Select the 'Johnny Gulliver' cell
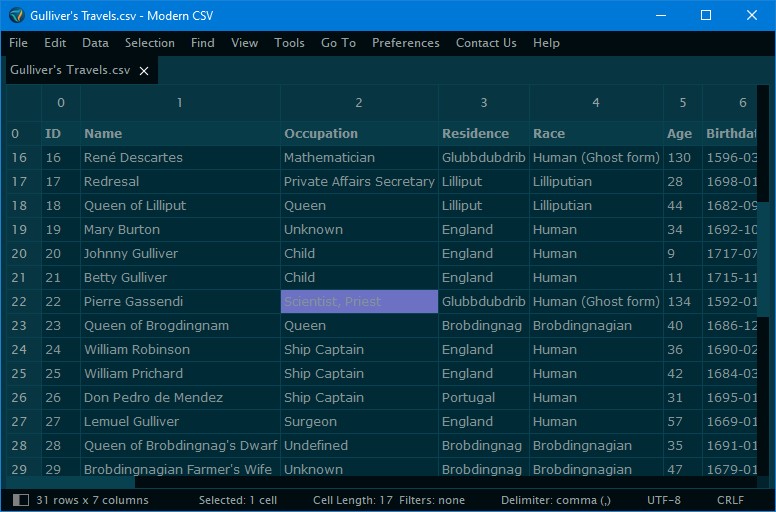The width and height of the screenshot is (776, 512). (180, 254)
